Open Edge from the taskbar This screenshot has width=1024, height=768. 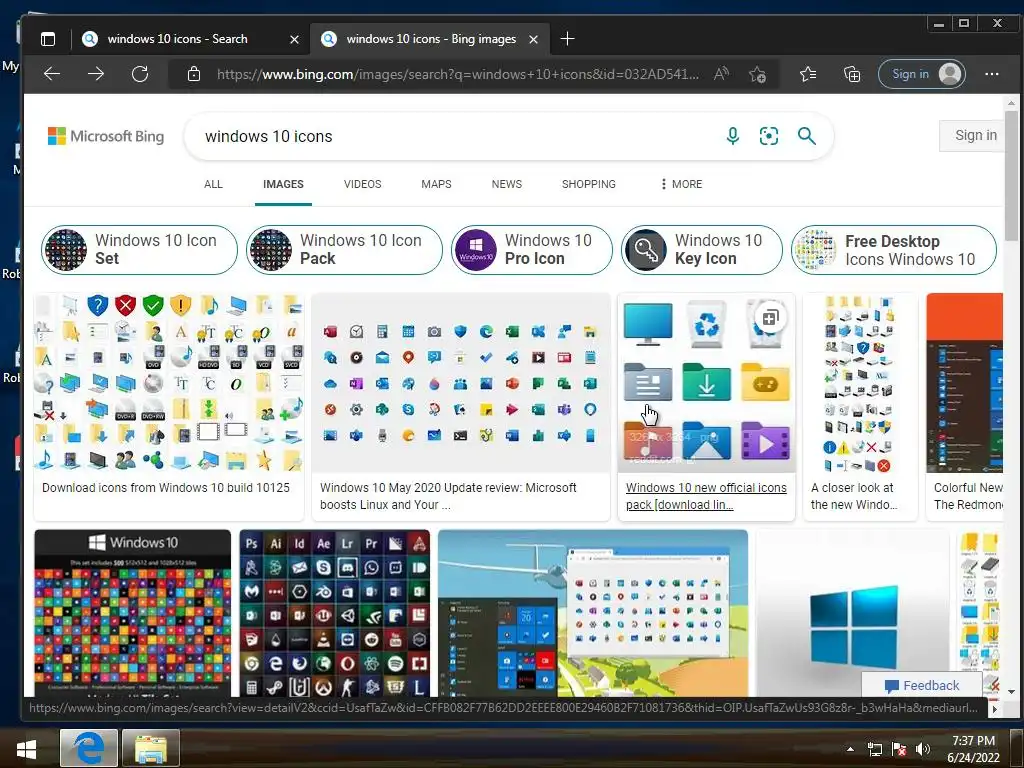[x=89, y=748]
